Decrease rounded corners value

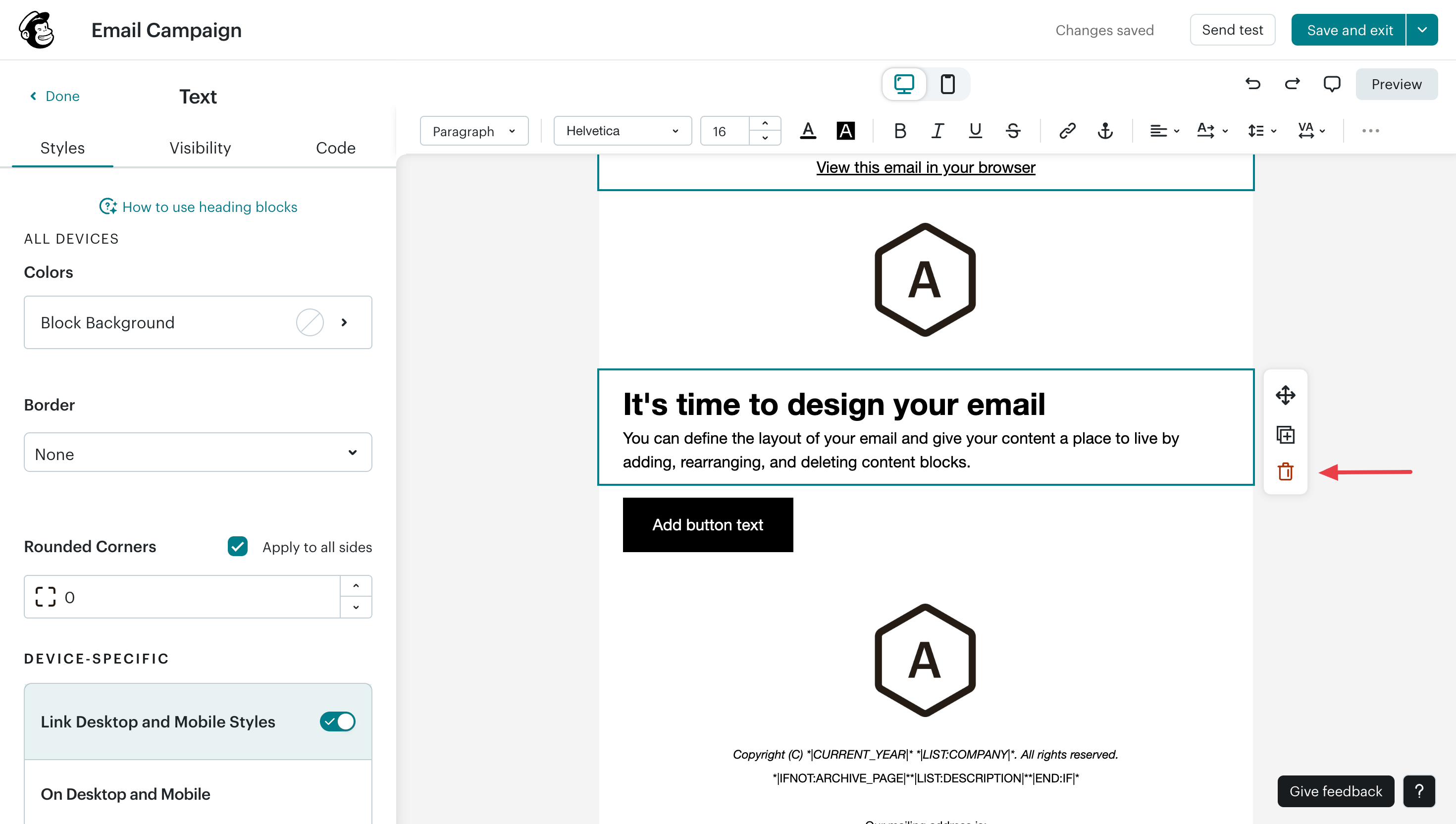(x=356, y=607)
